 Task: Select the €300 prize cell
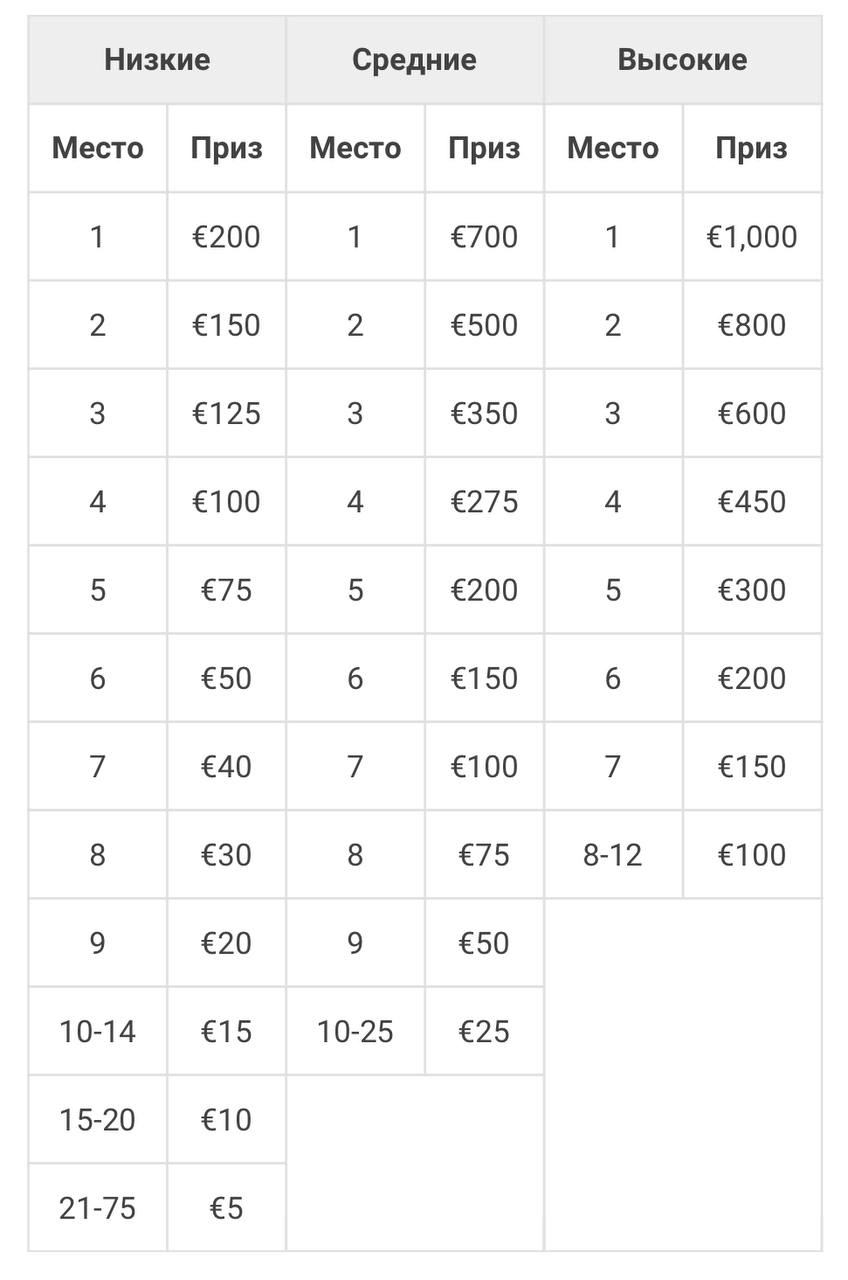pyautogui.click(x=752, y=590)
